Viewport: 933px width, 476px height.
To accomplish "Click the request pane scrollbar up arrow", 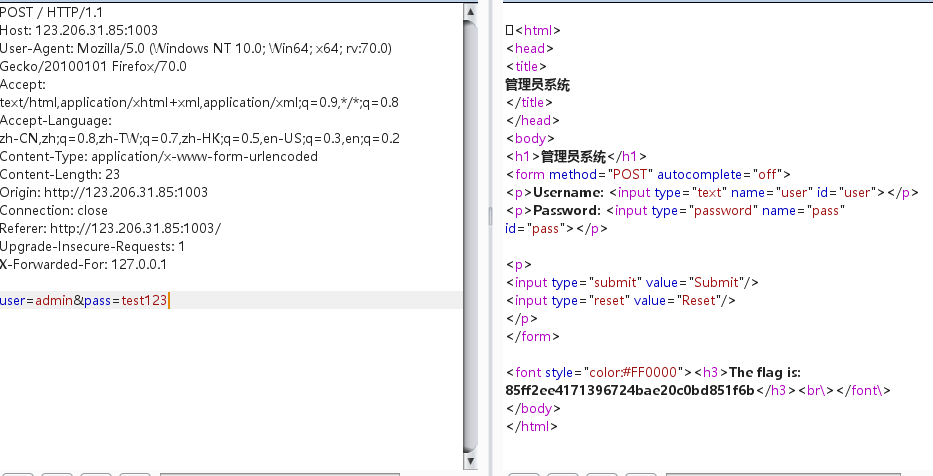I will click(470, 11).
